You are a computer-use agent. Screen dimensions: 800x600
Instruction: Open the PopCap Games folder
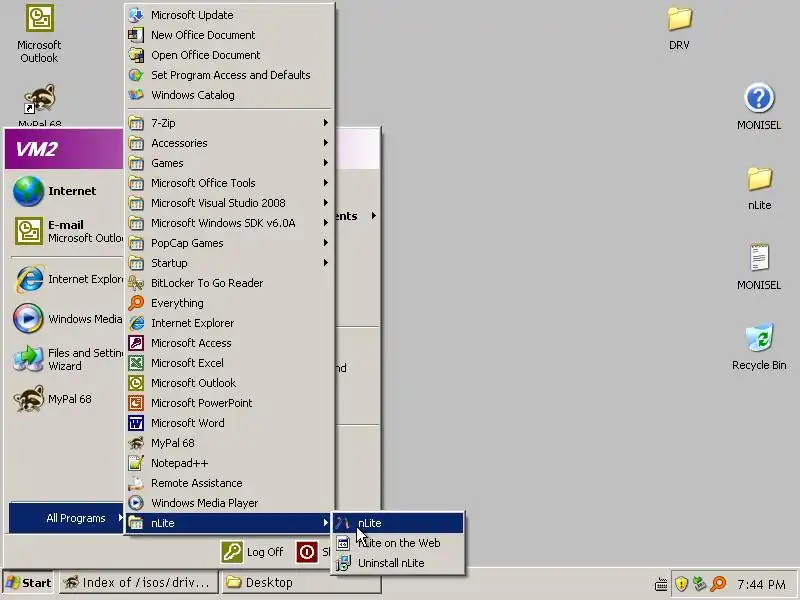click(229, 243)
